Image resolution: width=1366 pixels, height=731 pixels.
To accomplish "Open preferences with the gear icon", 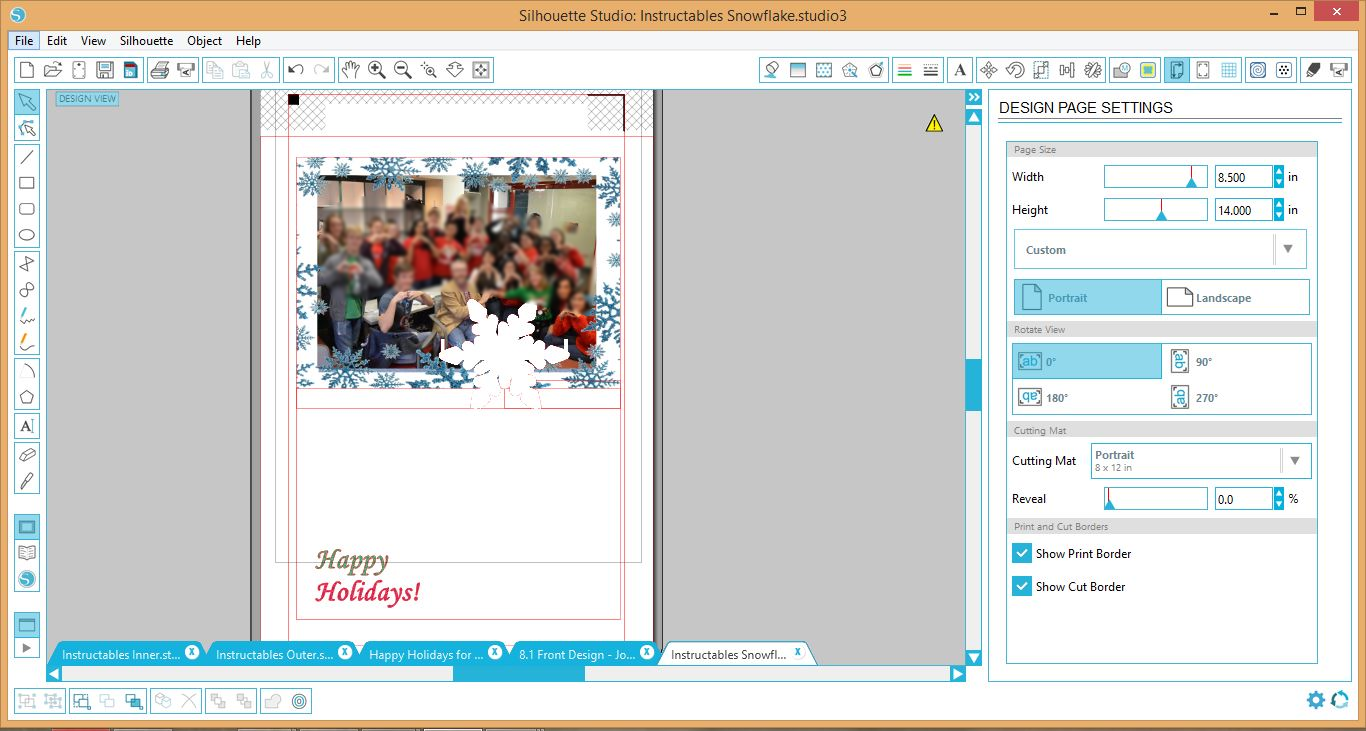I will pyautogui.click(x=1316, y=700).
